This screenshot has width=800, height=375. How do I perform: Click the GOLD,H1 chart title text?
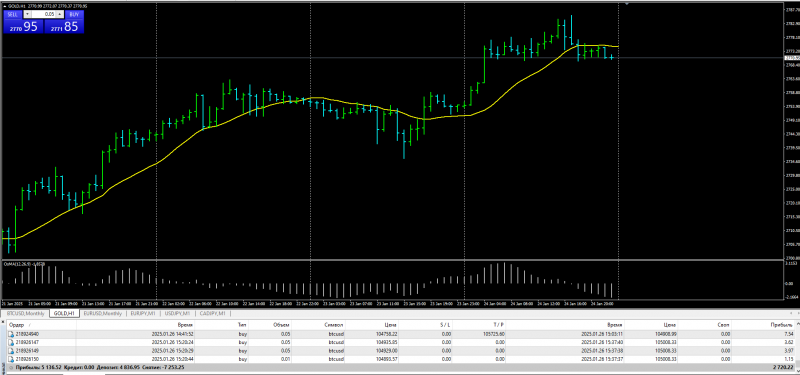17,6
